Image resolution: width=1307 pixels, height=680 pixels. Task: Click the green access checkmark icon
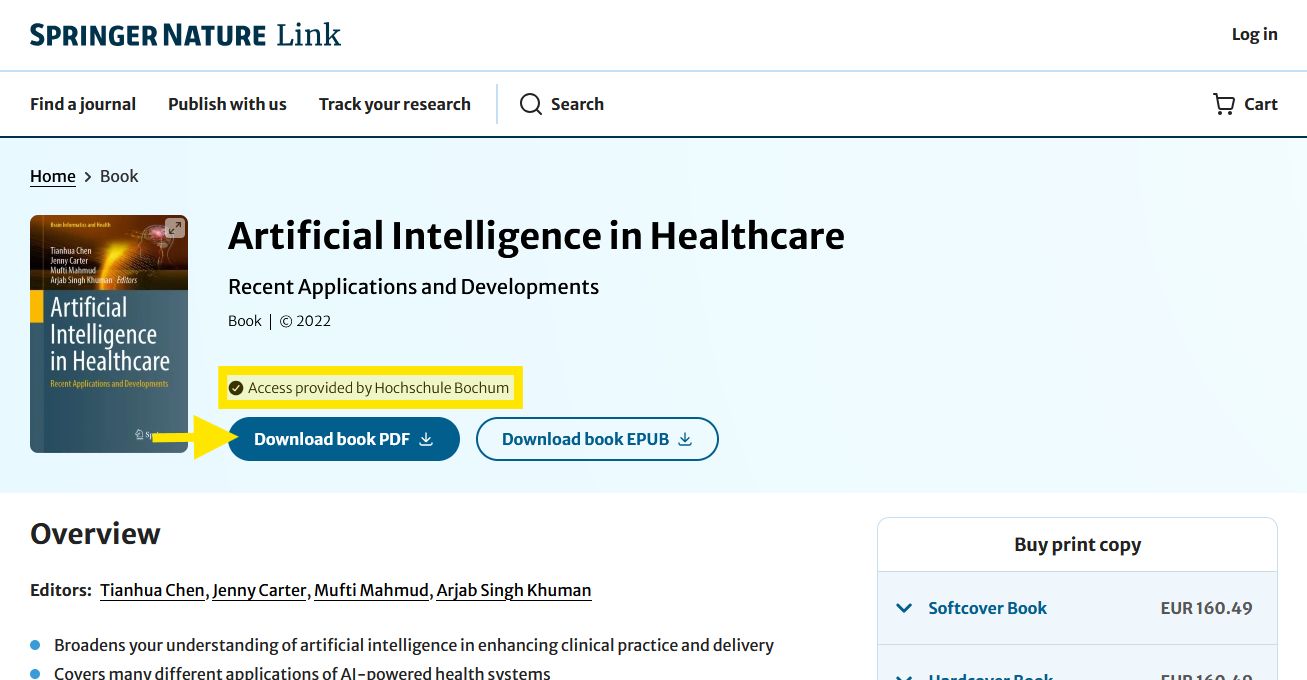236,388
